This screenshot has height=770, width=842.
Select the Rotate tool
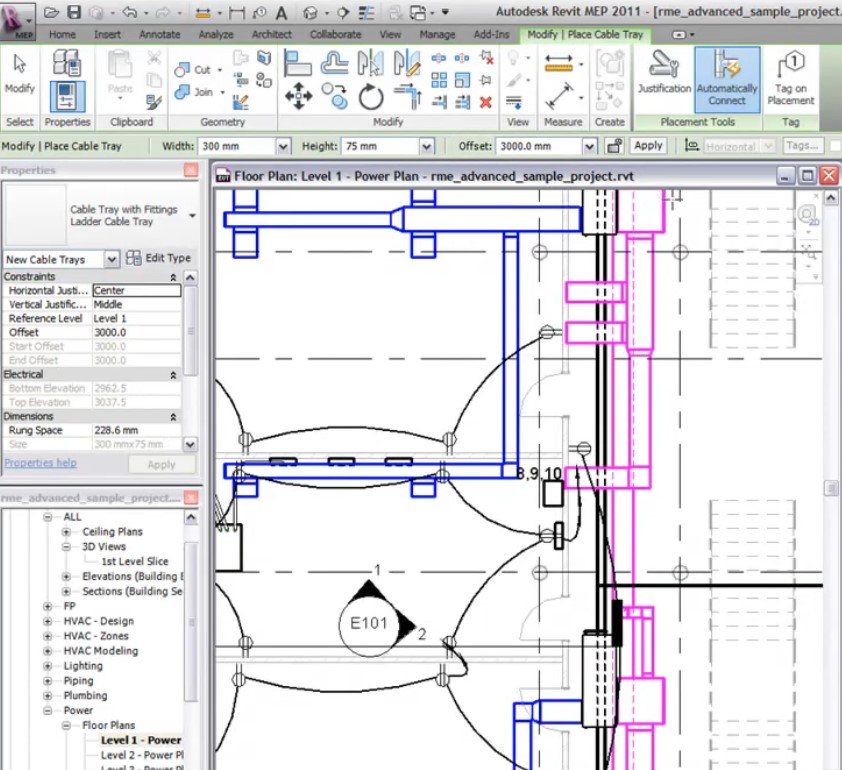(x=371, y=97)
